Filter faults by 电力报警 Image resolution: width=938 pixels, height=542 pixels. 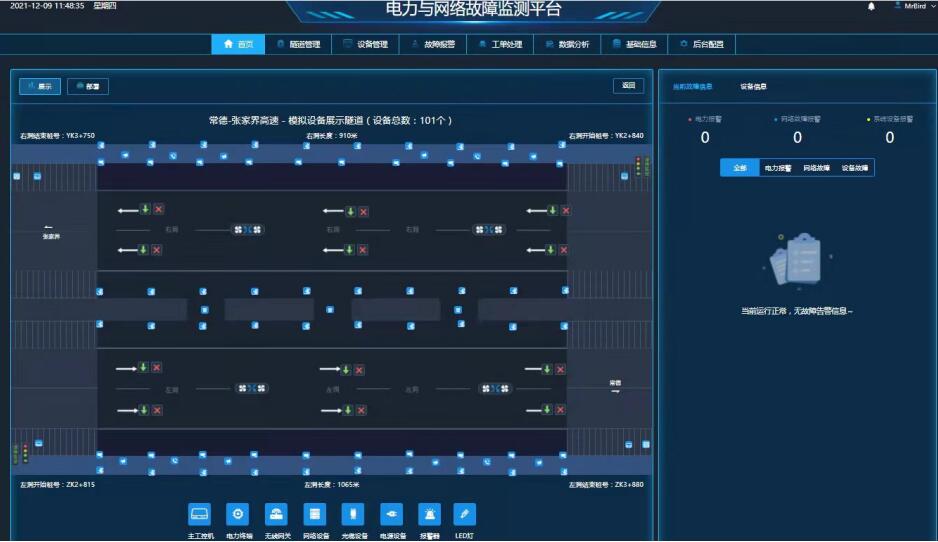click(777, 168)
